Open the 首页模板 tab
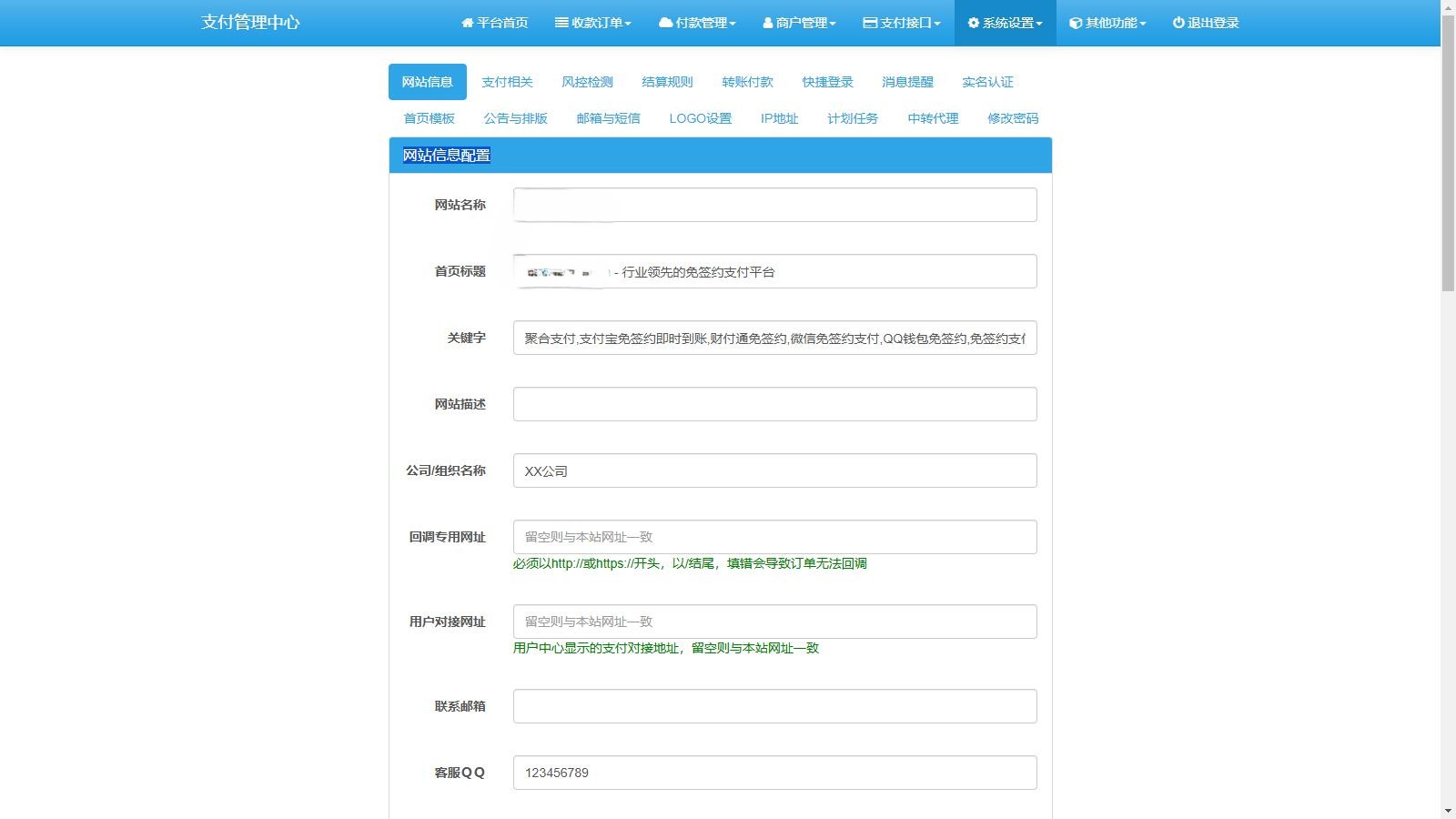This screenshot has width=1456, height=819. (x=430, y=118)
